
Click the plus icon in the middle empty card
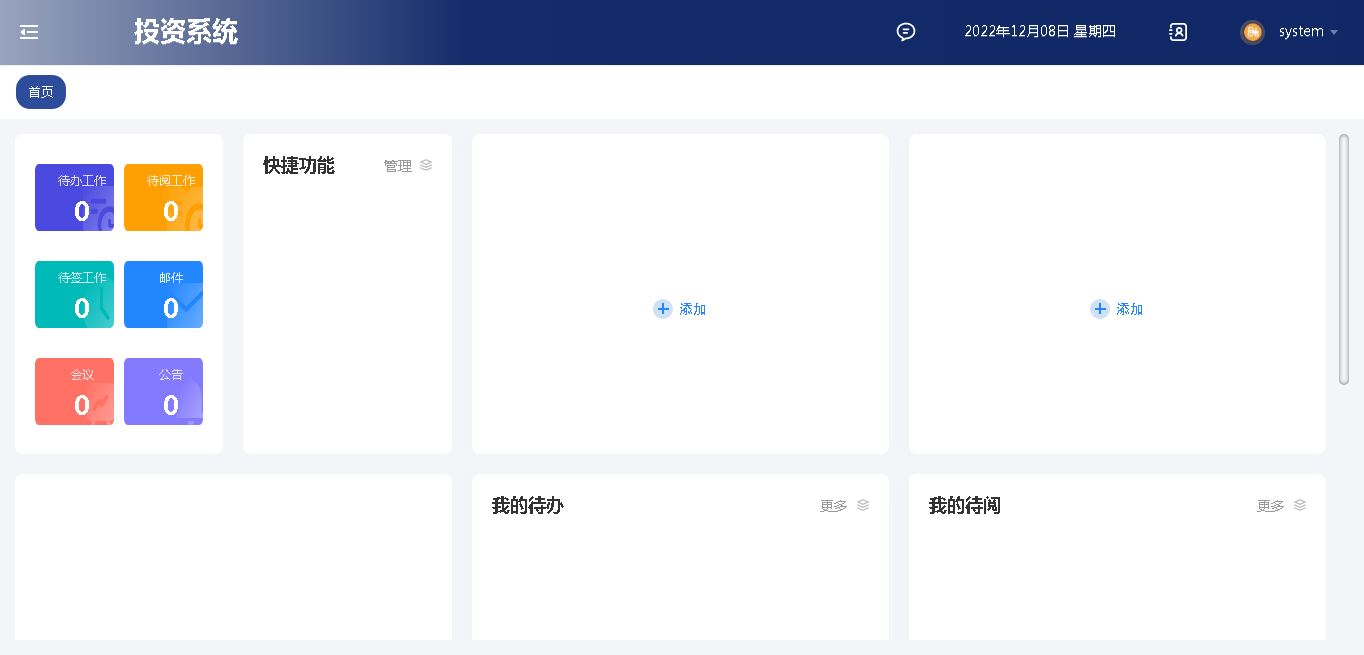[663, 309]
